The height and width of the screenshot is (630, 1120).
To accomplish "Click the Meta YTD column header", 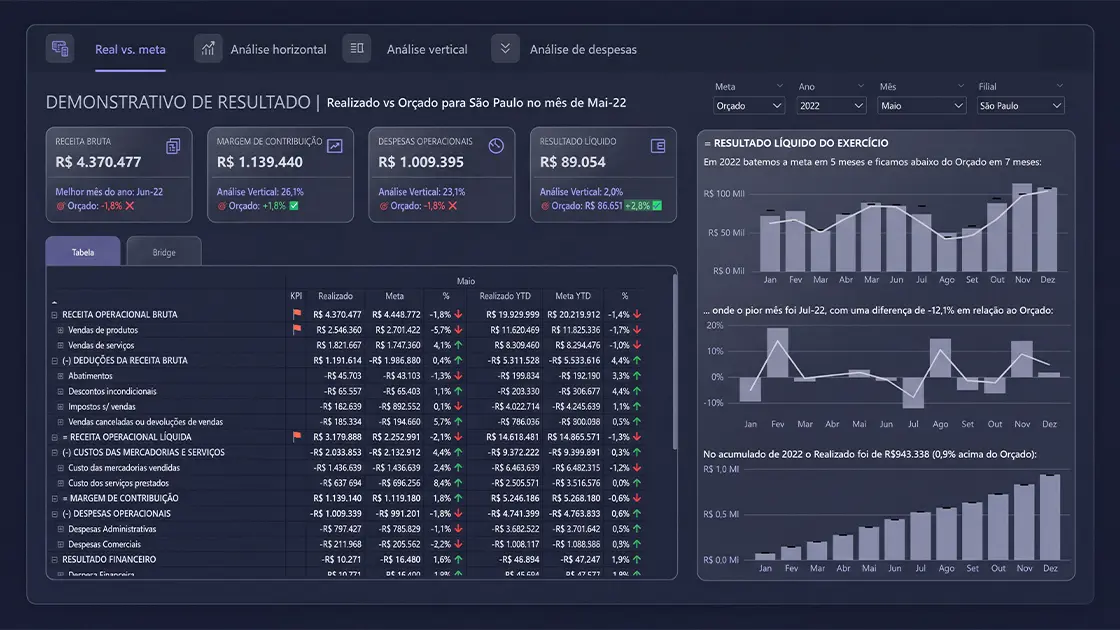I will coord(573,296).
